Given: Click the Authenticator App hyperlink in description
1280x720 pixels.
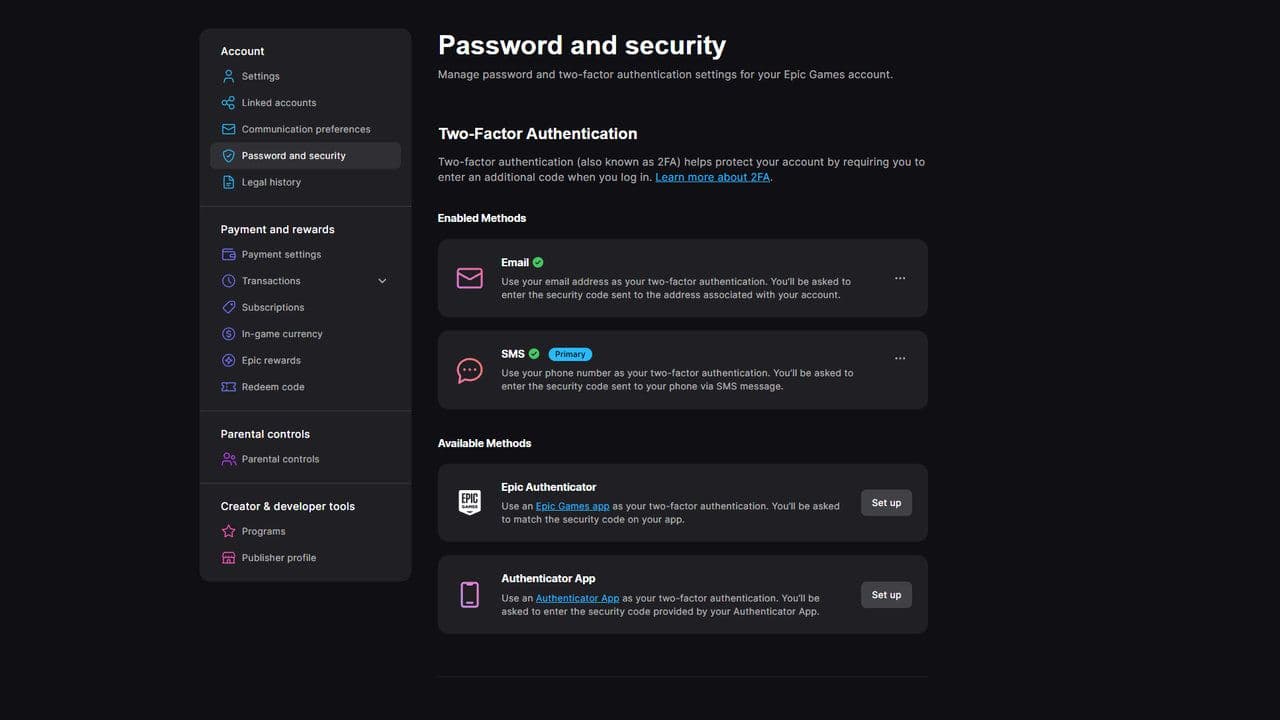Looking at the screenshot, I should (577, 598).
